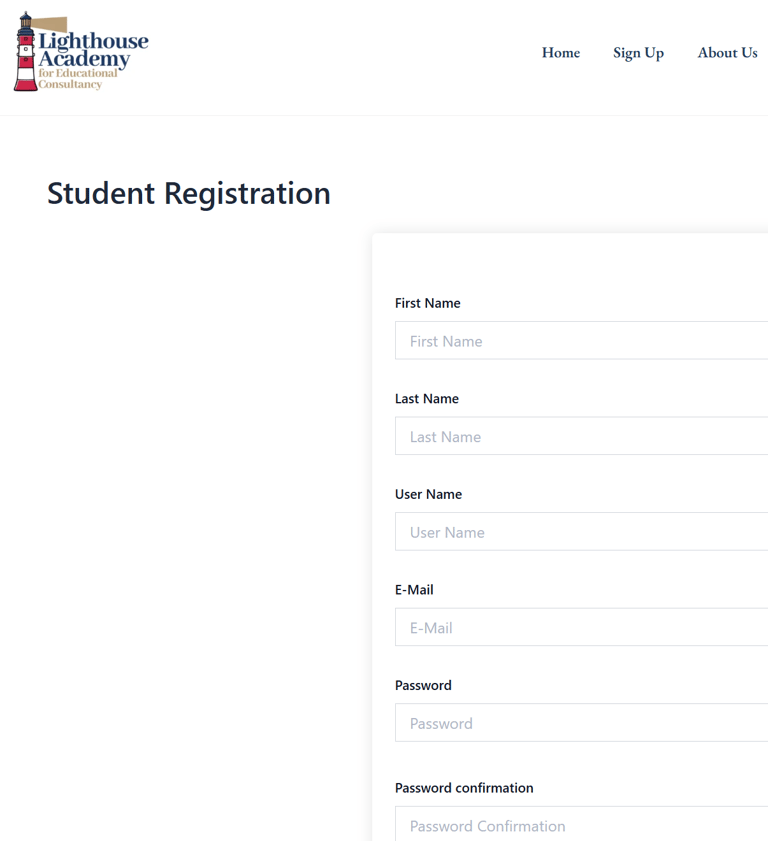
Task: Click the User Name field label
Action: [429, 494]
